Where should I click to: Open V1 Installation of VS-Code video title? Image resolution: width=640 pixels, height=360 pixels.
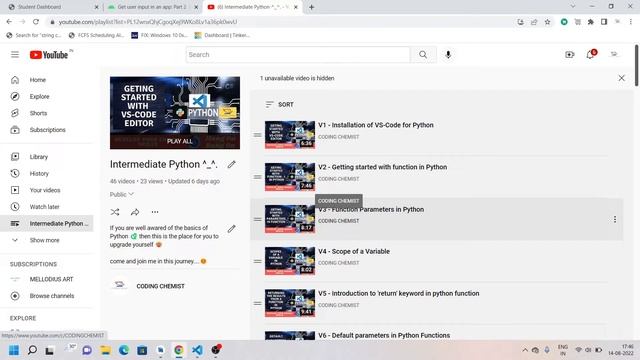376,125
